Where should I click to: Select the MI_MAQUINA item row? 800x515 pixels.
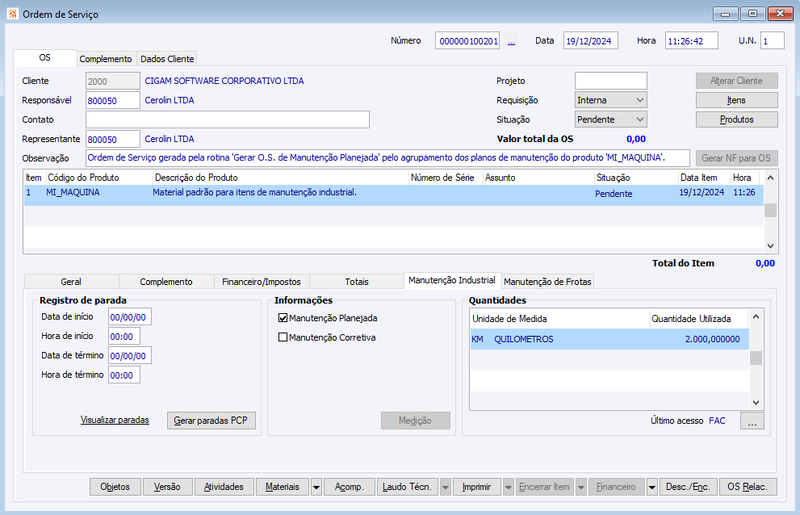pyautogui.click(x=394, y=195)
